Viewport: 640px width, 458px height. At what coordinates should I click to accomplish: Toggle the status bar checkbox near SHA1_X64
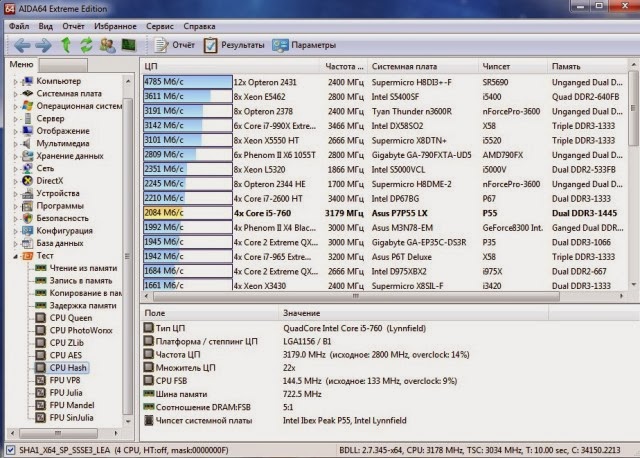[11, 450]
